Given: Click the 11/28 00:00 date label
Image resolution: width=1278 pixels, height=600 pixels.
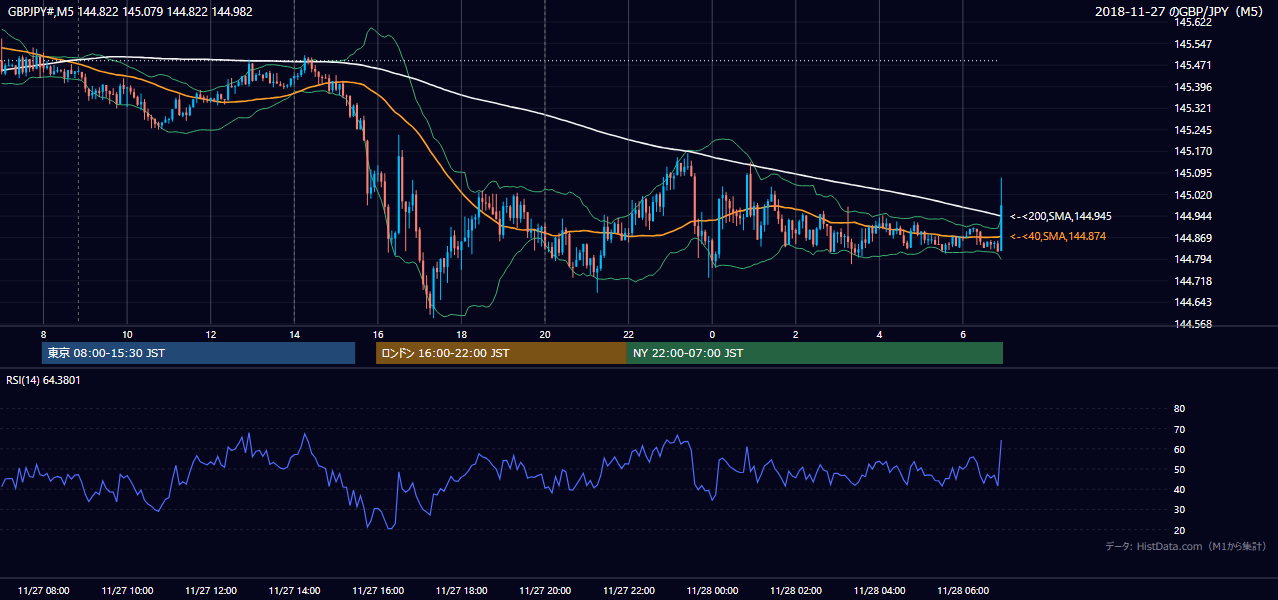Looking at the screenshot, I should 712,591.
